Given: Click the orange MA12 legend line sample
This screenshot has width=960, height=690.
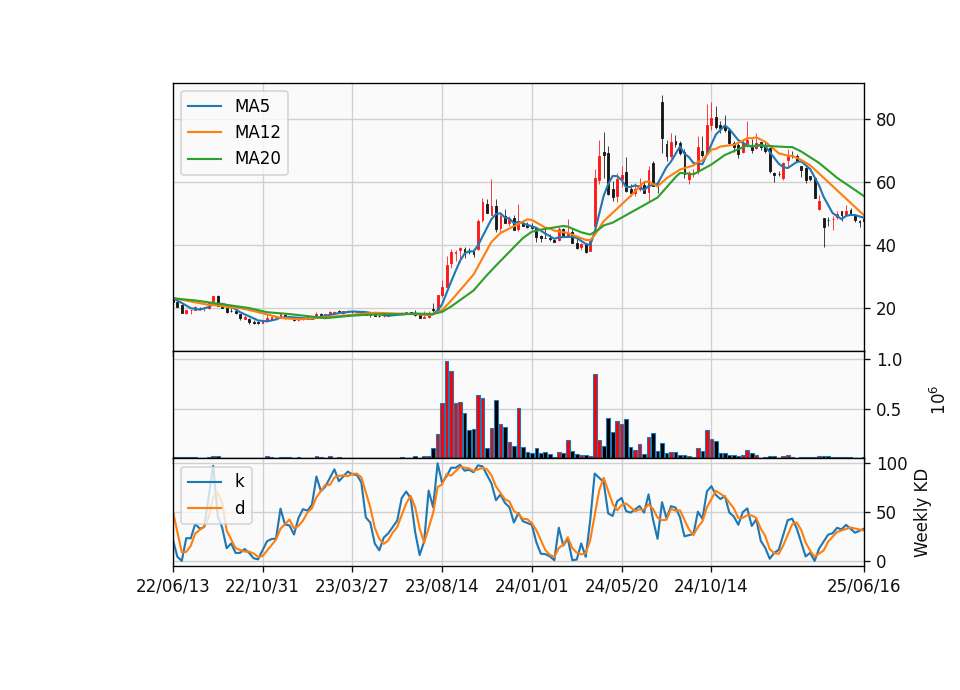Looking at the screenshot, I should (204, 132).
